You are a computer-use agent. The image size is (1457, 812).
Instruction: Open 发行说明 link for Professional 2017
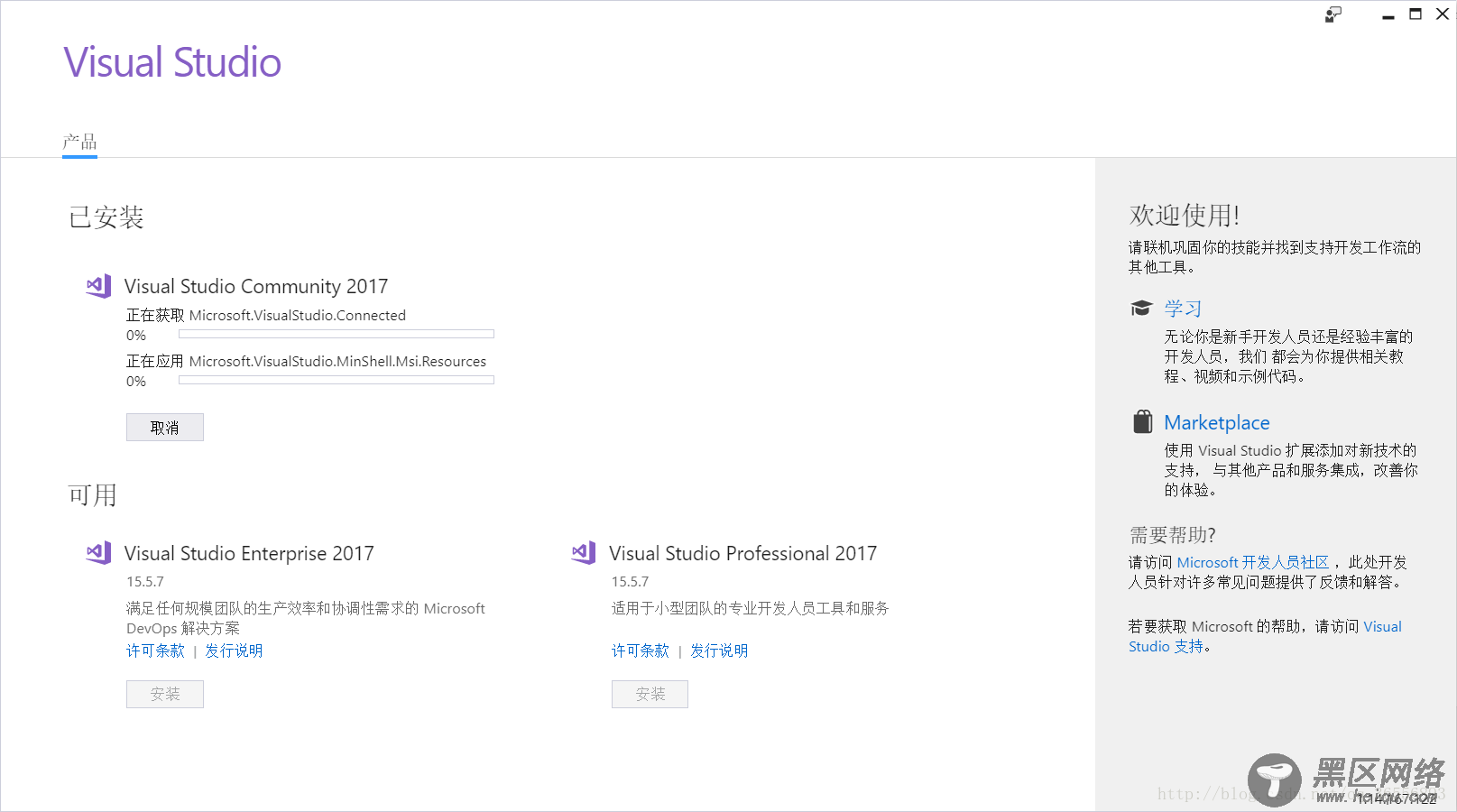pyautogui.click(x=719, y=651)
